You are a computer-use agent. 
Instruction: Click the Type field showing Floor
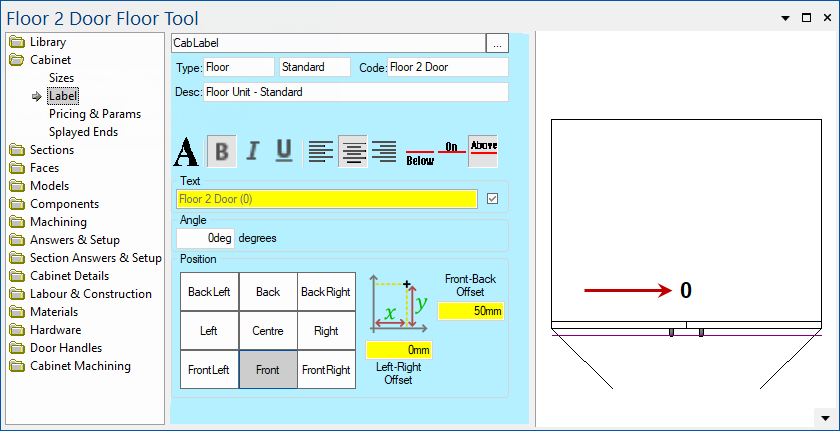(239, 67)
